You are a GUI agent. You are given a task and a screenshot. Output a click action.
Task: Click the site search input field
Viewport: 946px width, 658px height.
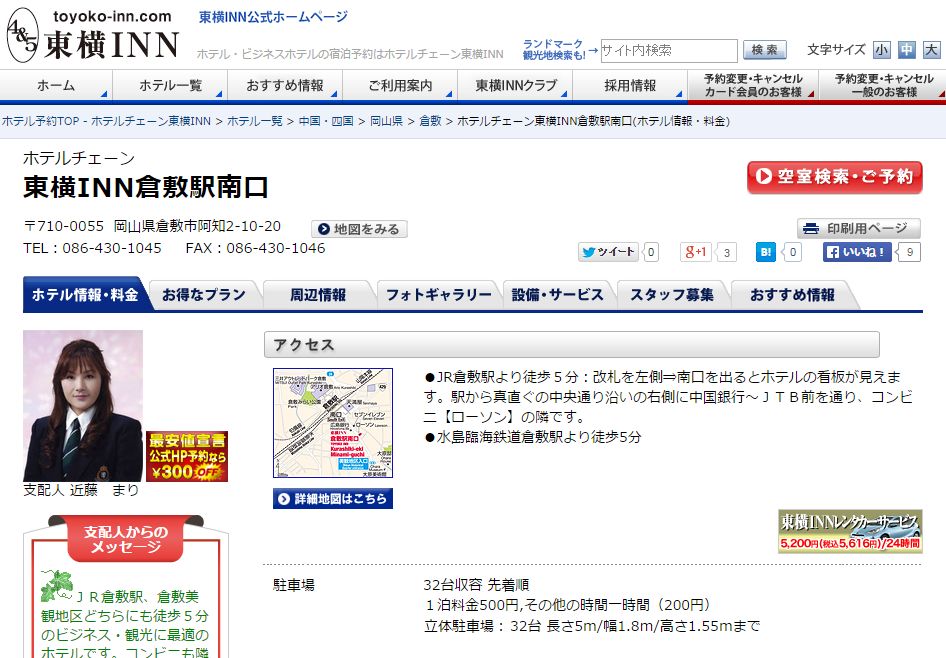coord(668,50)
